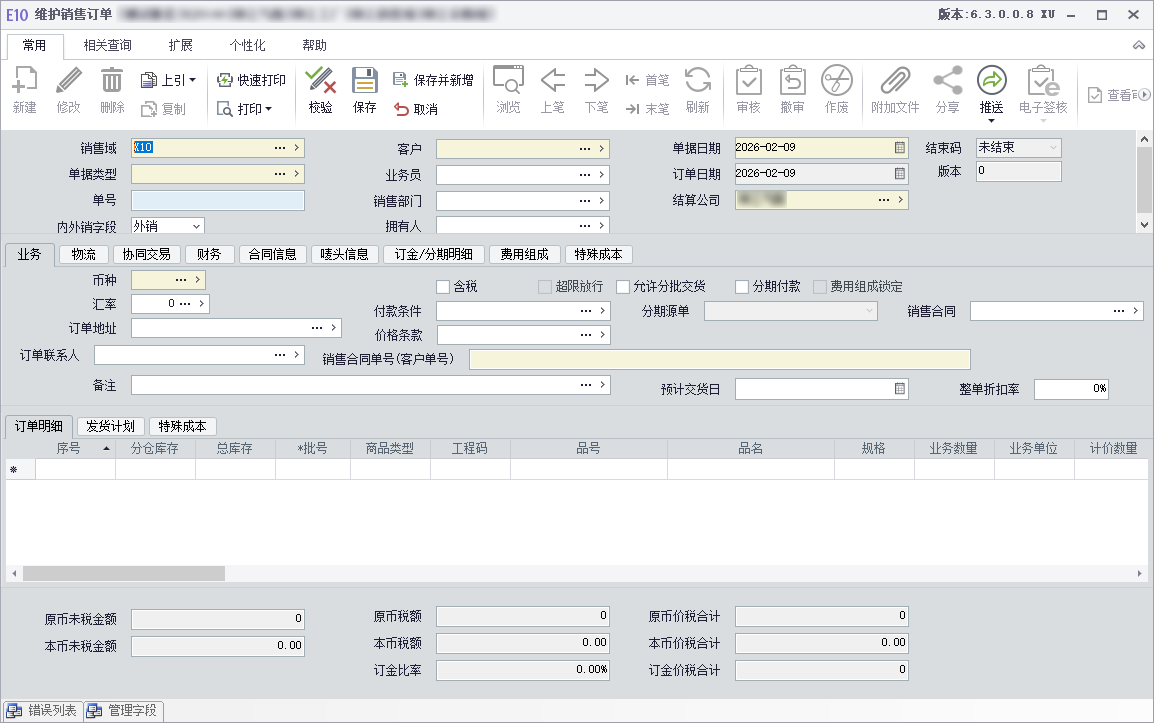Open the calendar picker for 预计交货日
1154x723 pixels.
[x=900, y=389]
